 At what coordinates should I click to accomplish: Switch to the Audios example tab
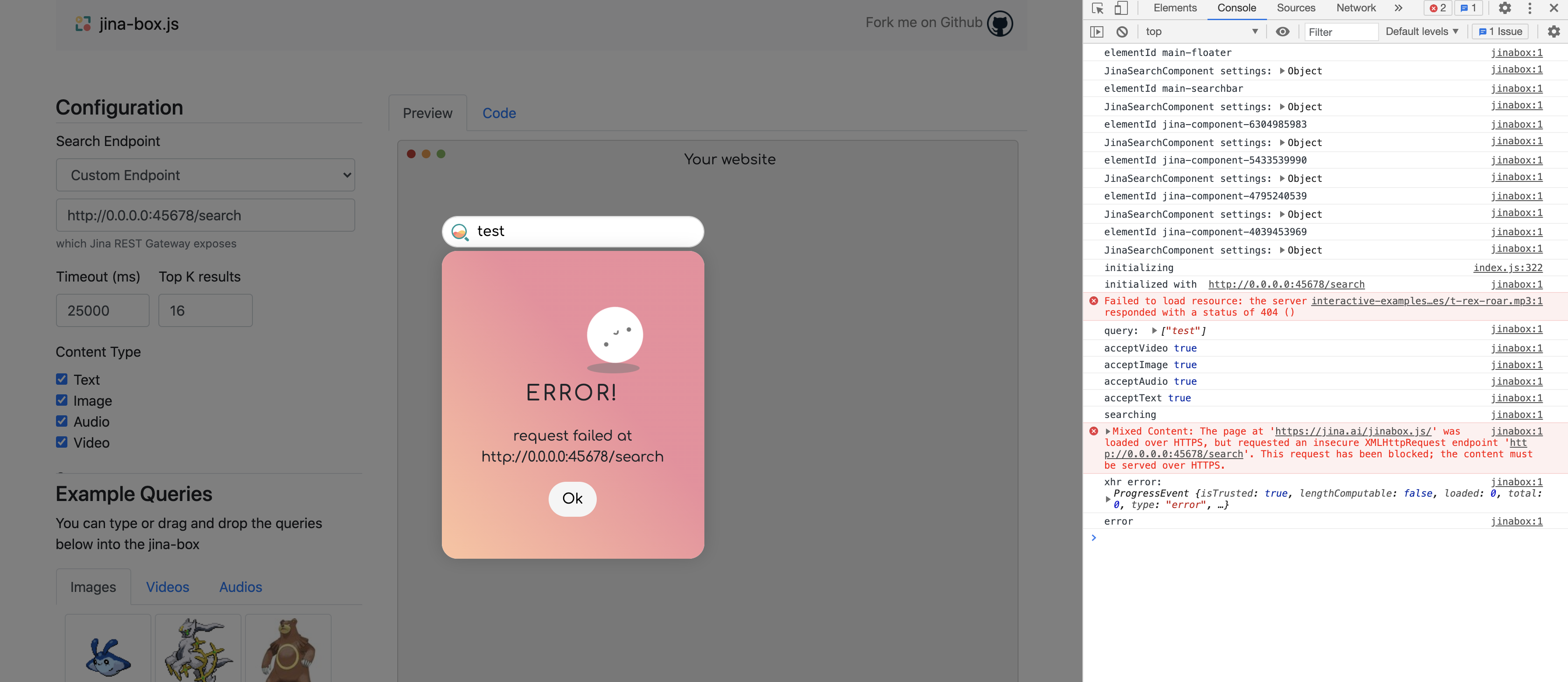(x=241, y=587)
